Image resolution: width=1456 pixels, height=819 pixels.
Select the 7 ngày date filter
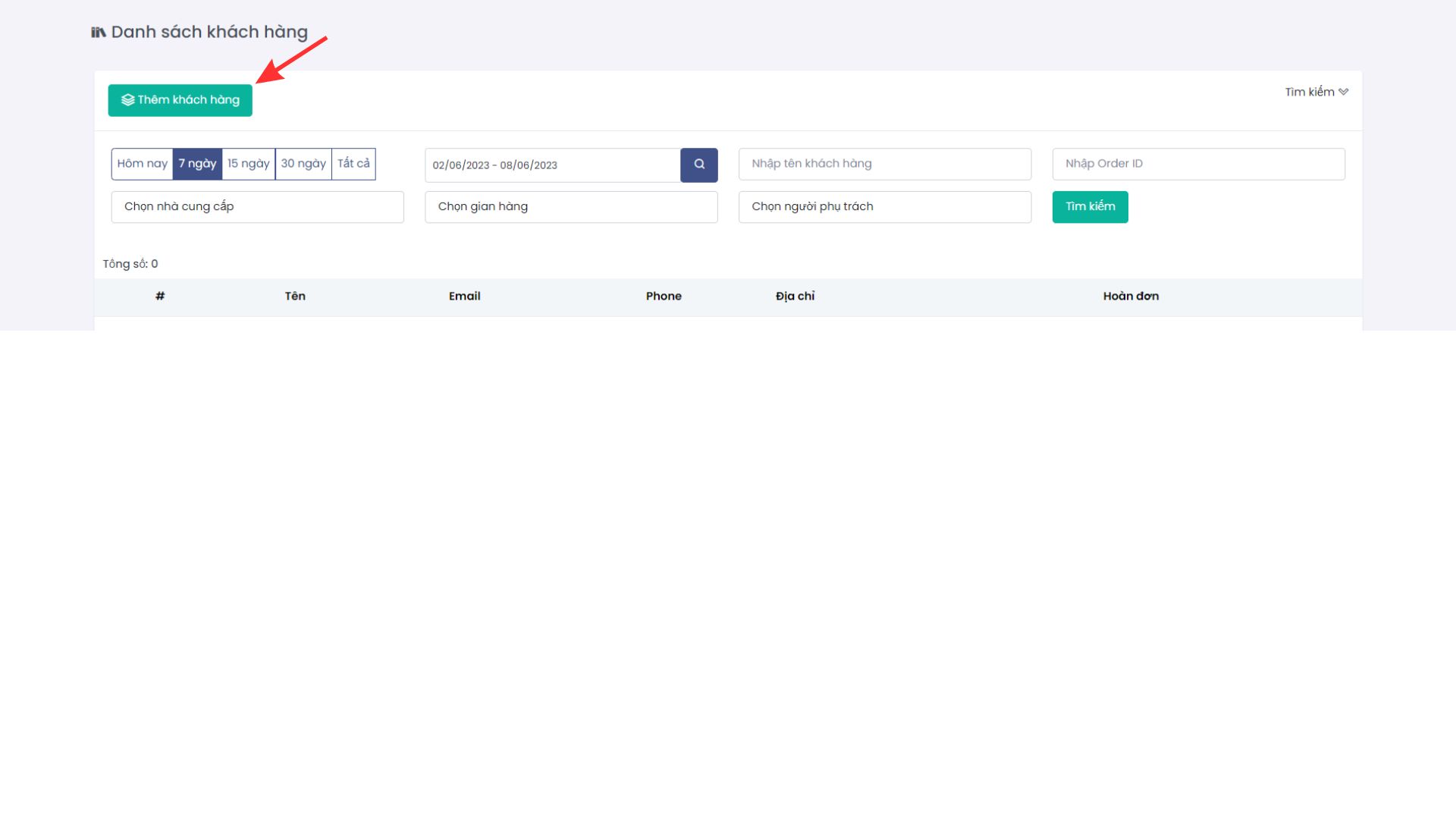pos(197,164)
